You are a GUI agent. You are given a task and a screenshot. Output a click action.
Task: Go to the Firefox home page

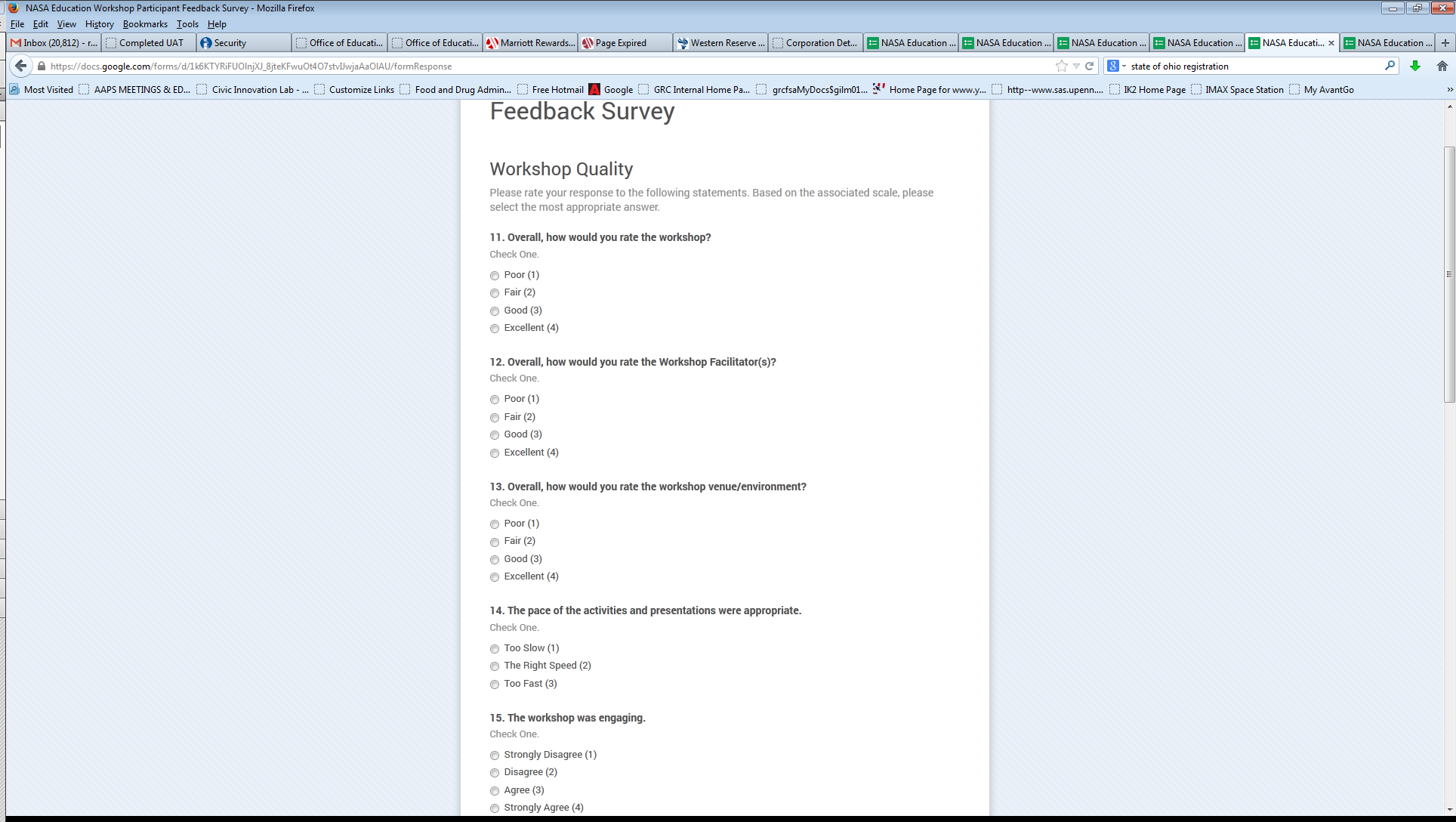(1442, 66)
